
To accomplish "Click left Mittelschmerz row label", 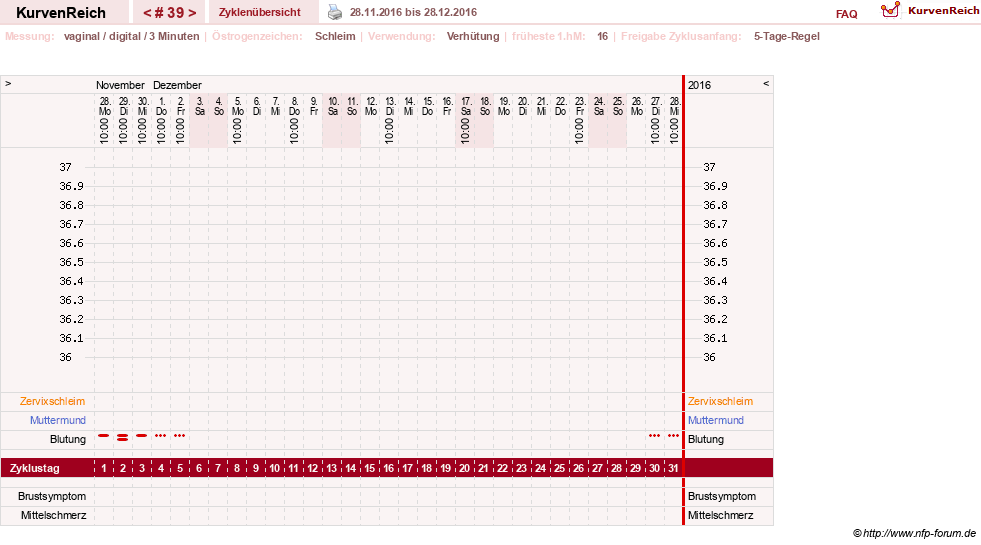I will 53,515.
